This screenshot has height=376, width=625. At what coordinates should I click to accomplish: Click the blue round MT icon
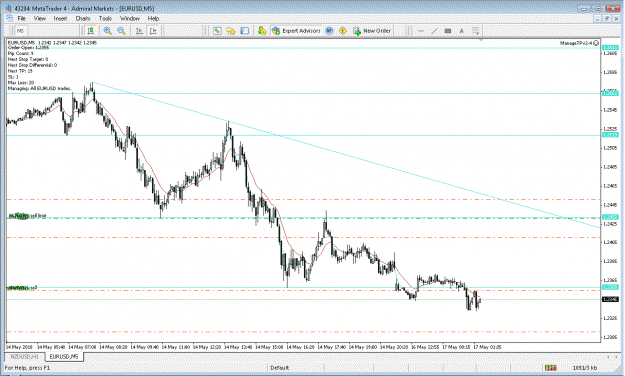click(x=329, y=31)
